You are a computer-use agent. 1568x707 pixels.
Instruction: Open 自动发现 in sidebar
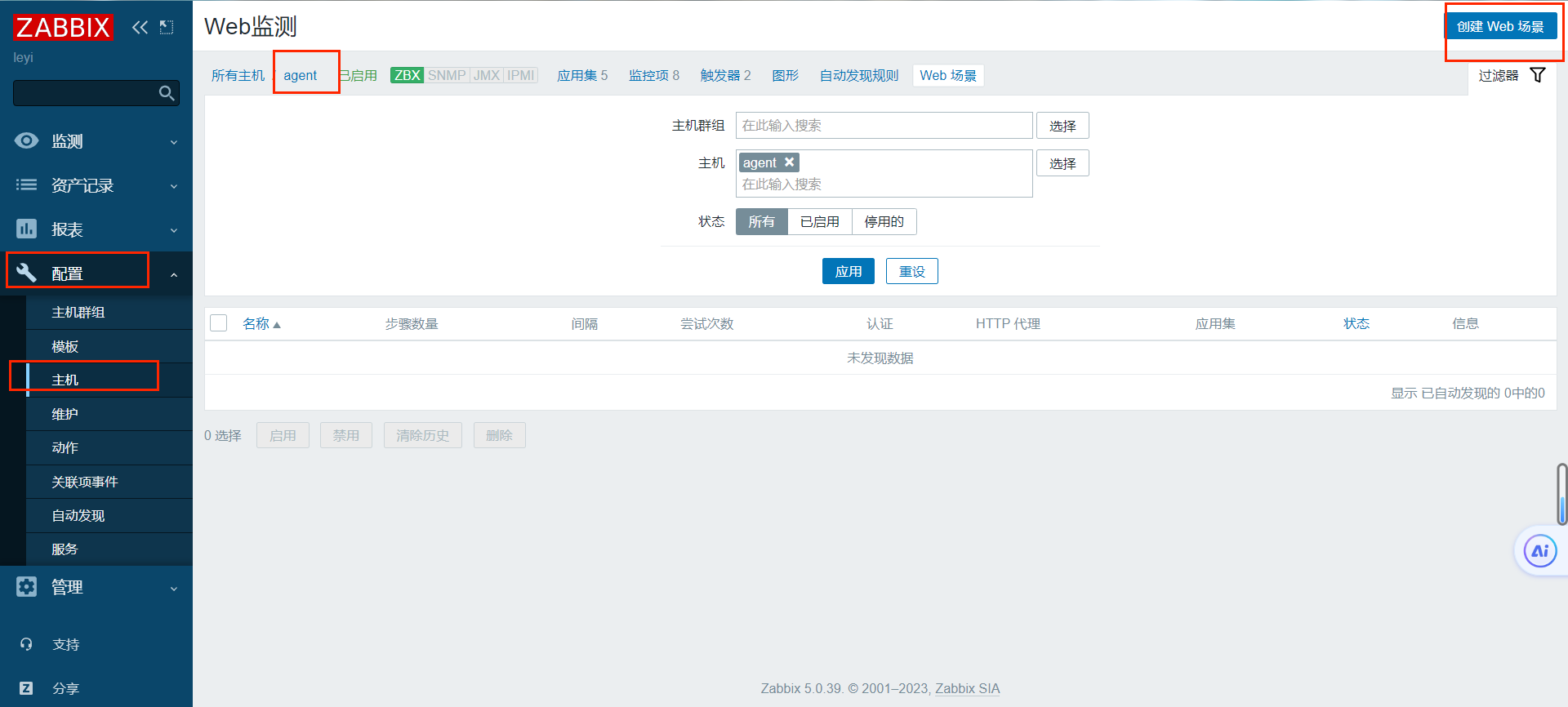tap(109, 515)
